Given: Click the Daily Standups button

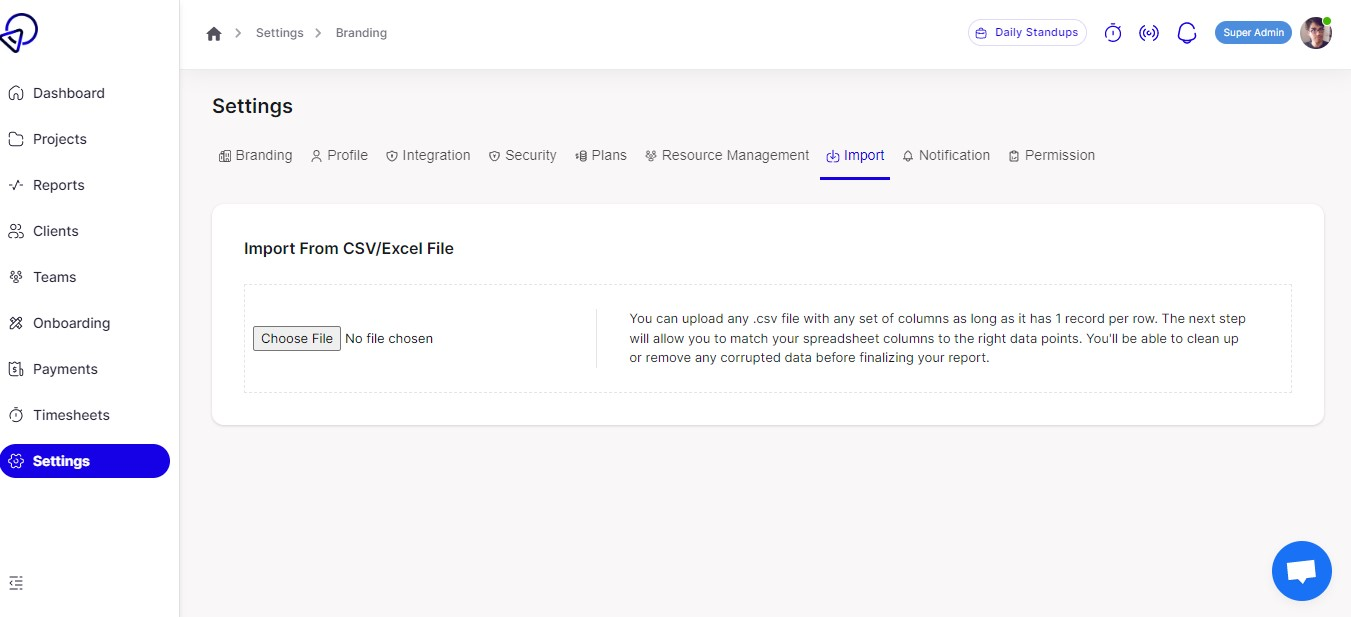Looking at the screenshot, I should pos(1027,32).
